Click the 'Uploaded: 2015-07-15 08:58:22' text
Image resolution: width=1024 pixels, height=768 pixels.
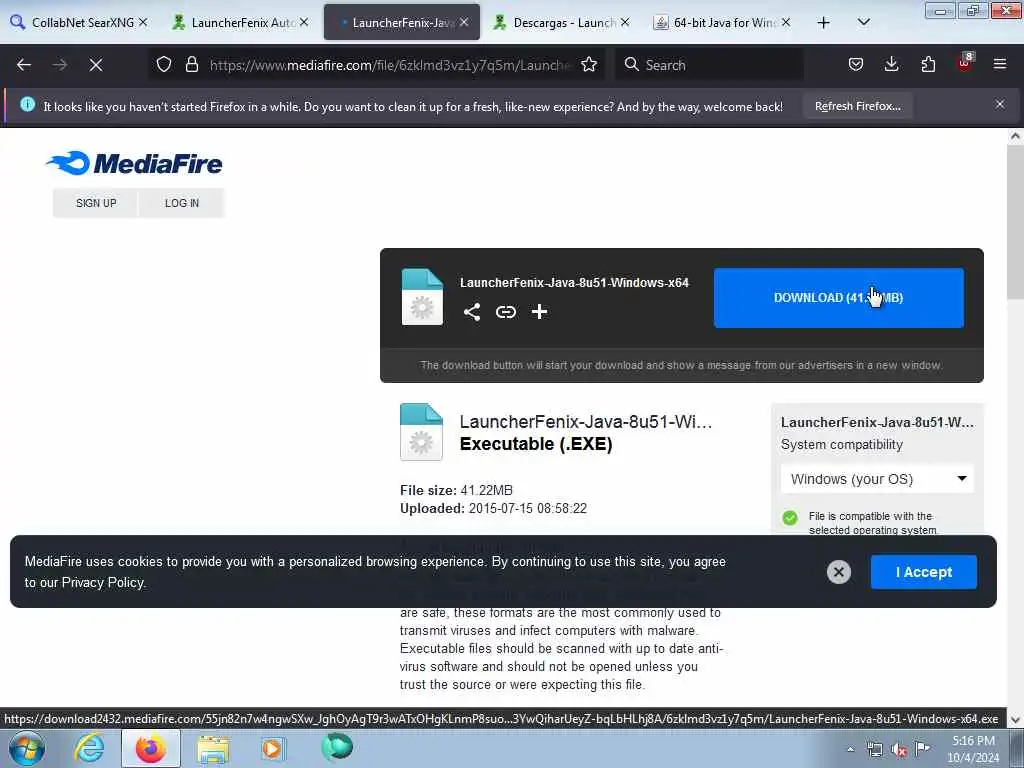click(493, 509)
